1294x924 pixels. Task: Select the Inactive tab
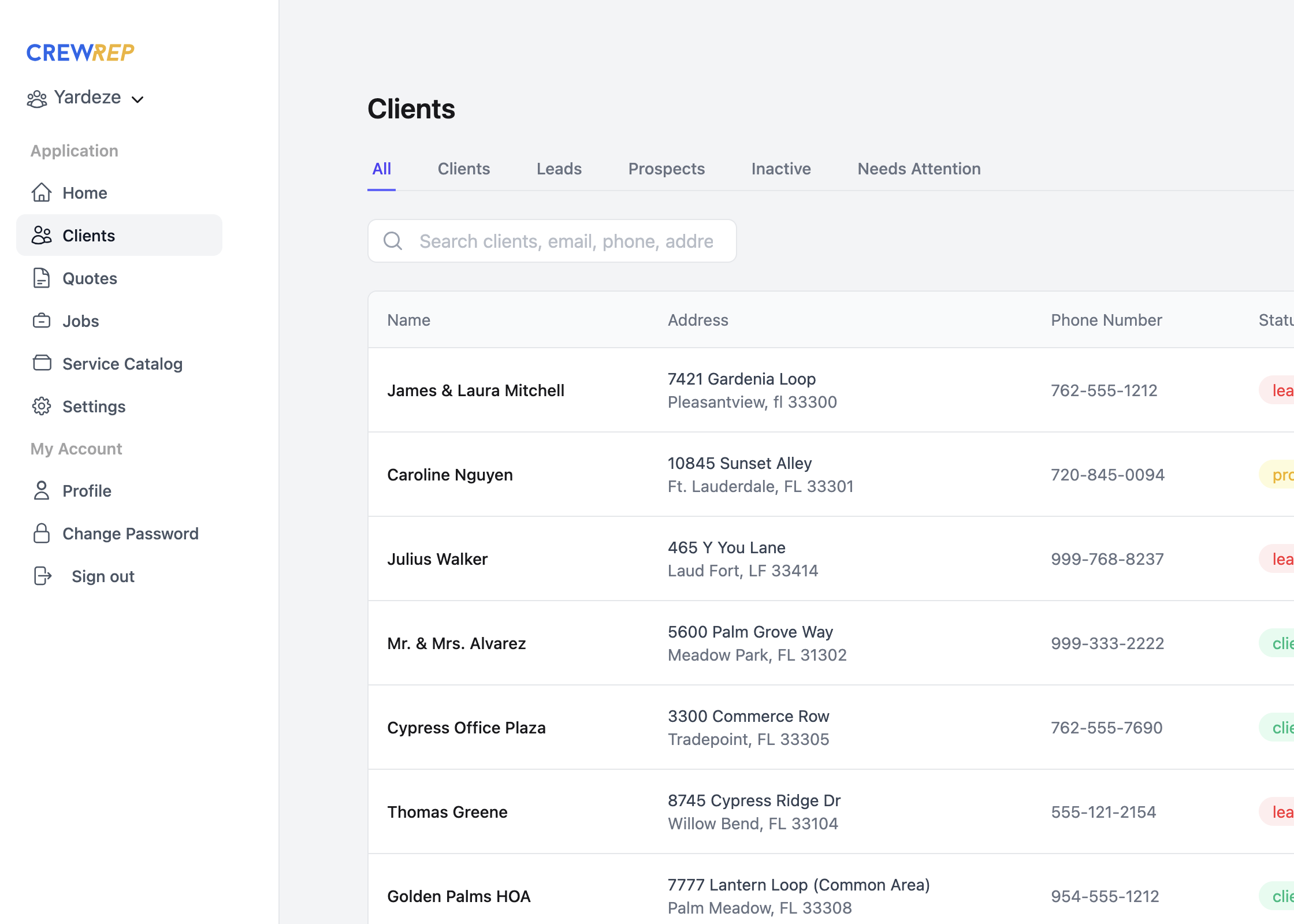[x=780, y=169]
